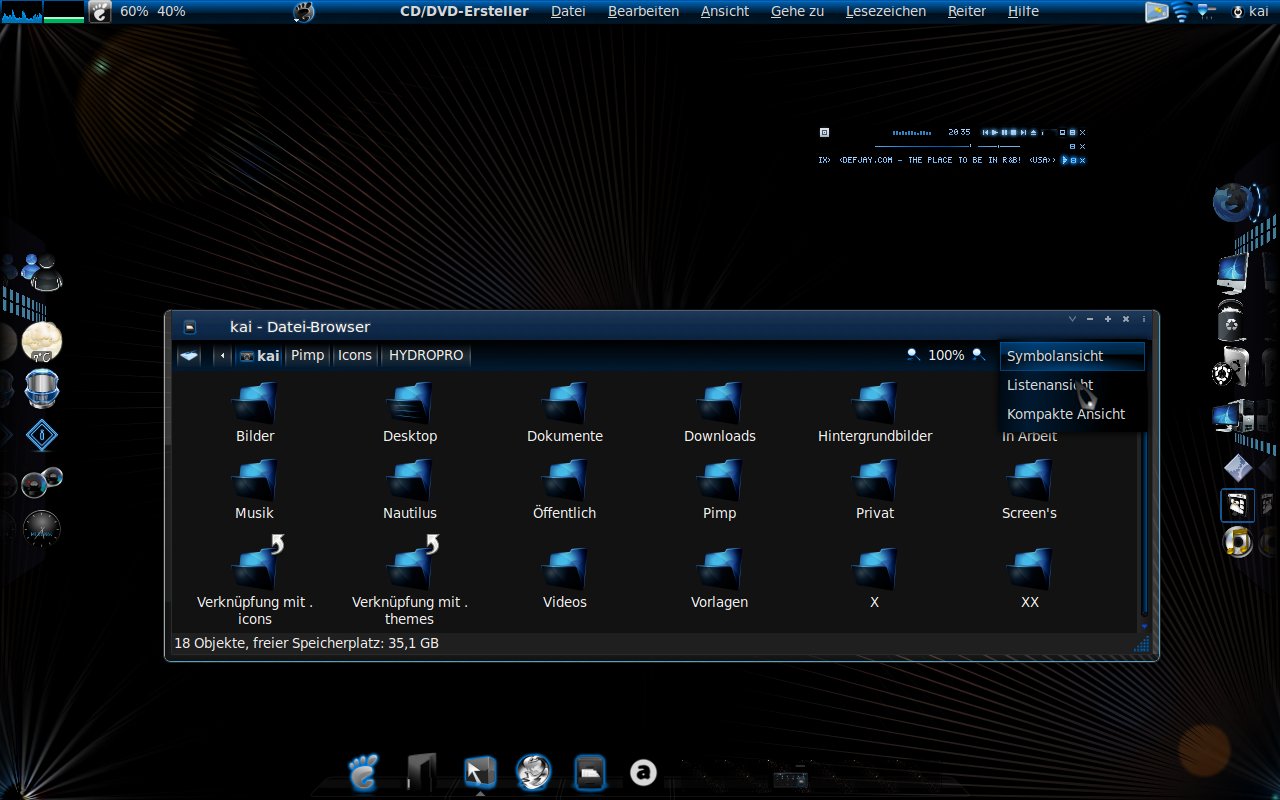1280x800 pixels.
Task: Open the Thunderbird icon in bottom dock
Action: click(x=533, y=771)
